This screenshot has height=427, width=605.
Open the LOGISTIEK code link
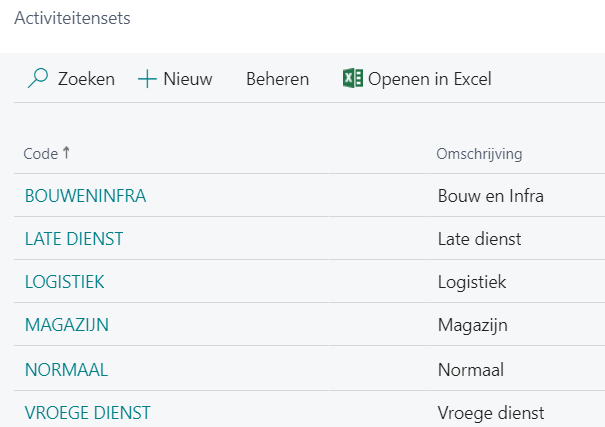(65, 282)
